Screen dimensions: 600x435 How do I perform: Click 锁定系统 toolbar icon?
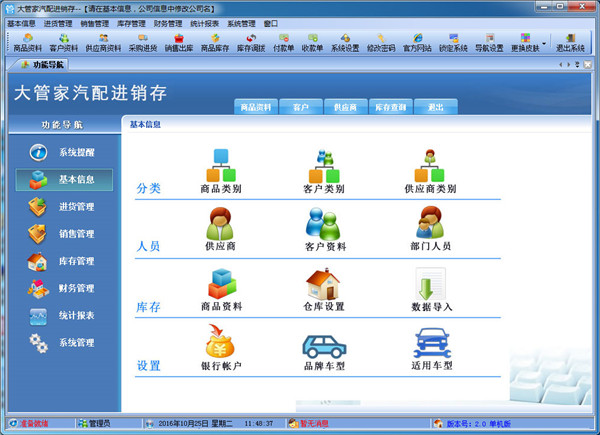pos(453,42)
